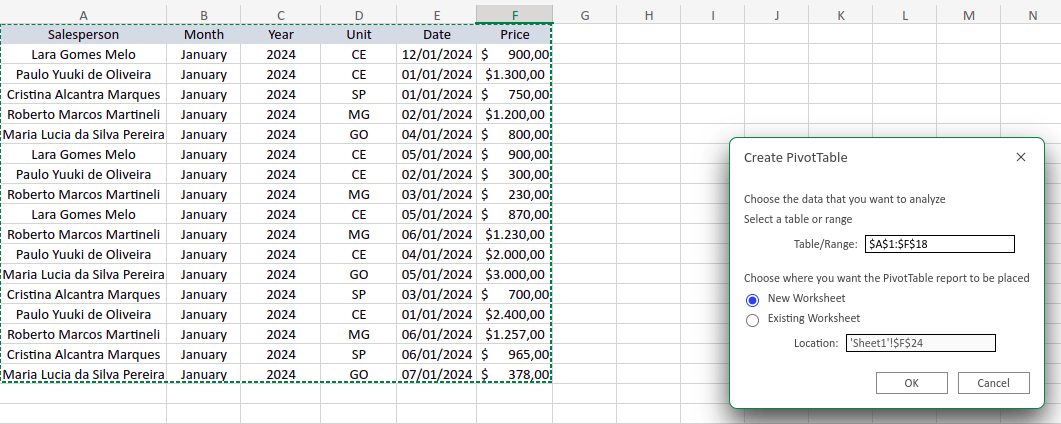Screen dimensions: 1061x424
Task: Select the cell with price 3.000,00
Action: pos(514,274)
